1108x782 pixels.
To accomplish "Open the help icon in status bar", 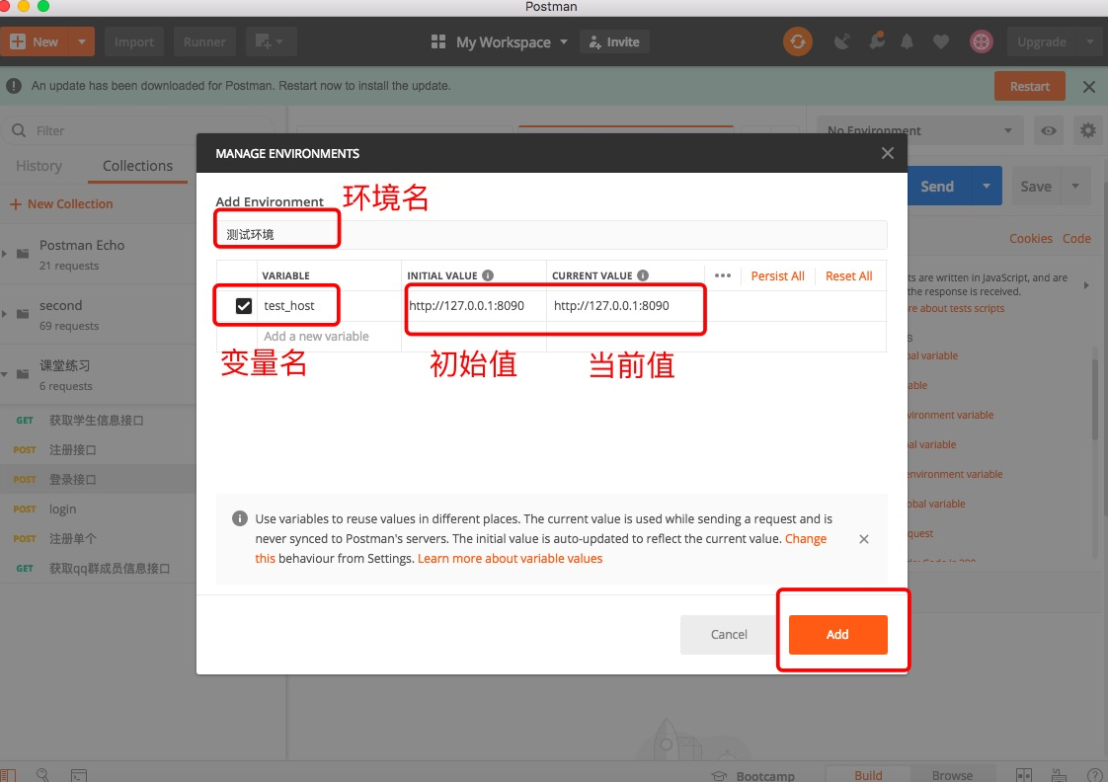I will (1094, 776).
